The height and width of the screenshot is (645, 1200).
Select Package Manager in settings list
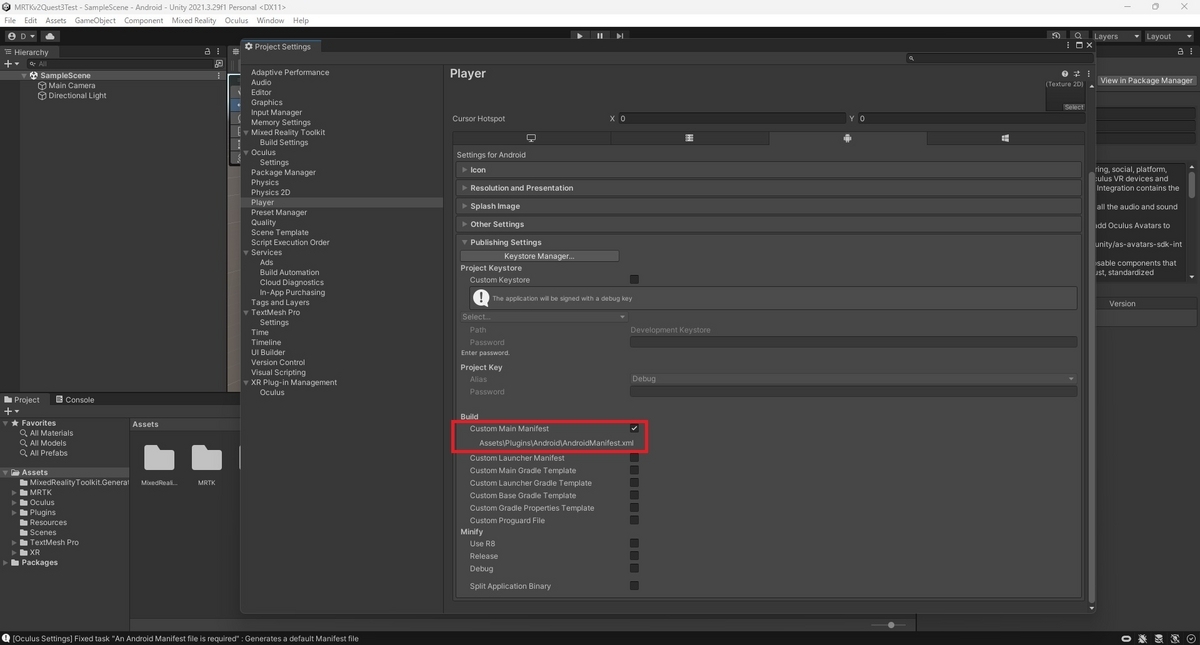tap(283, 172)
